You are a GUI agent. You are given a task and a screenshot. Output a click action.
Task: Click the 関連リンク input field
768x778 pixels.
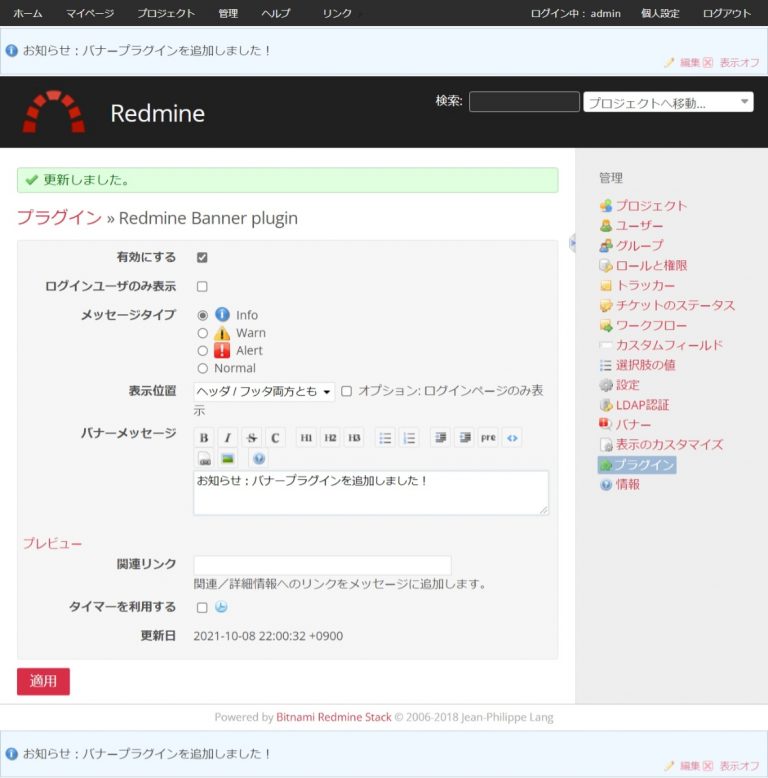click(322, 565)
